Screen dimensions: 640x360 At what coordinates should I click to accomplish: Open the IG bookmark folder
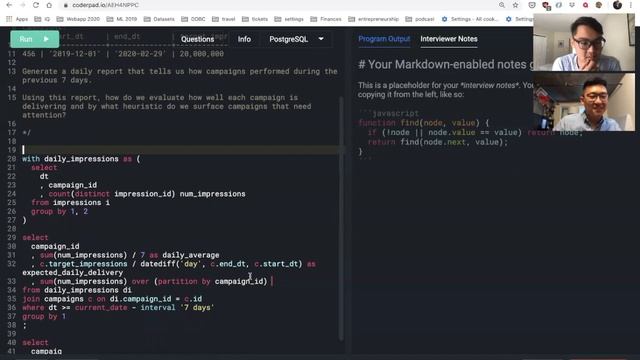tap(42, 19)
